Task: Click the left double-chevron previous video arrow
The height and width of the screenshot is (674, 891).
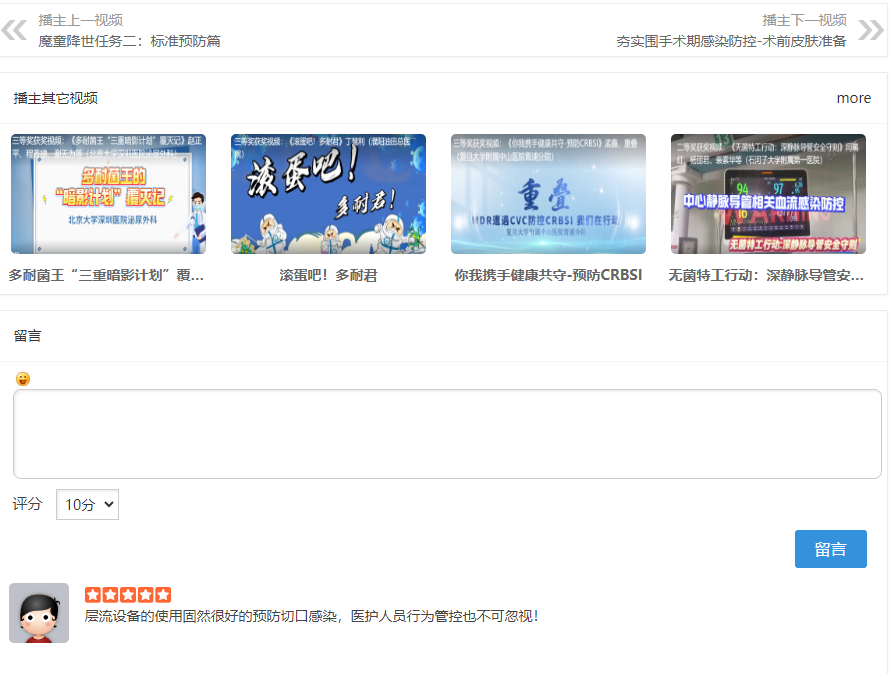Action: tap(13, 28)
